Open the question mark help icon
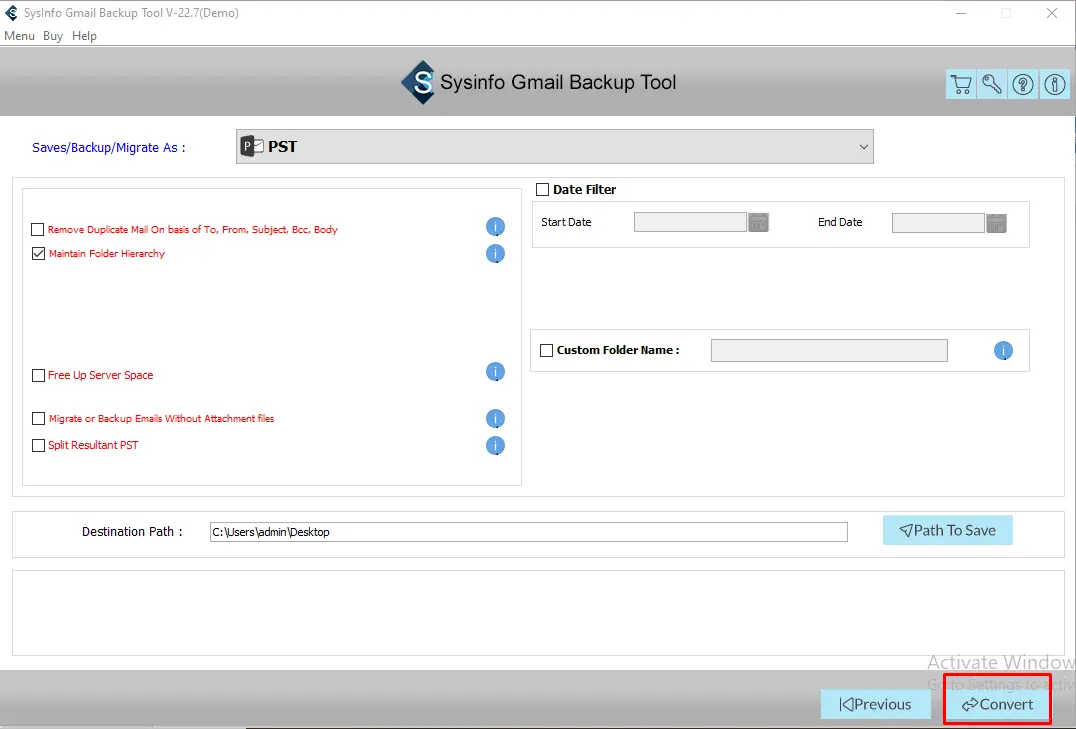The height and width of the screenshot is (729, 1076). pyautogui.click(x=1023, y=84)
